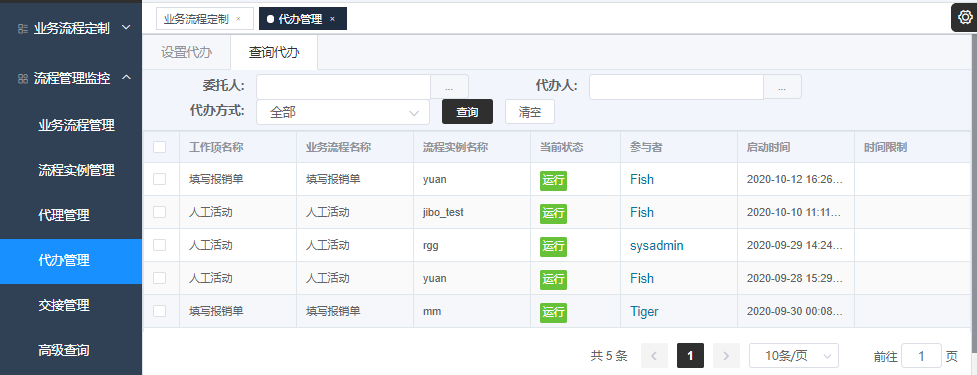
Task: Toggle the select-all header checkbox
Action: [160, 147]
